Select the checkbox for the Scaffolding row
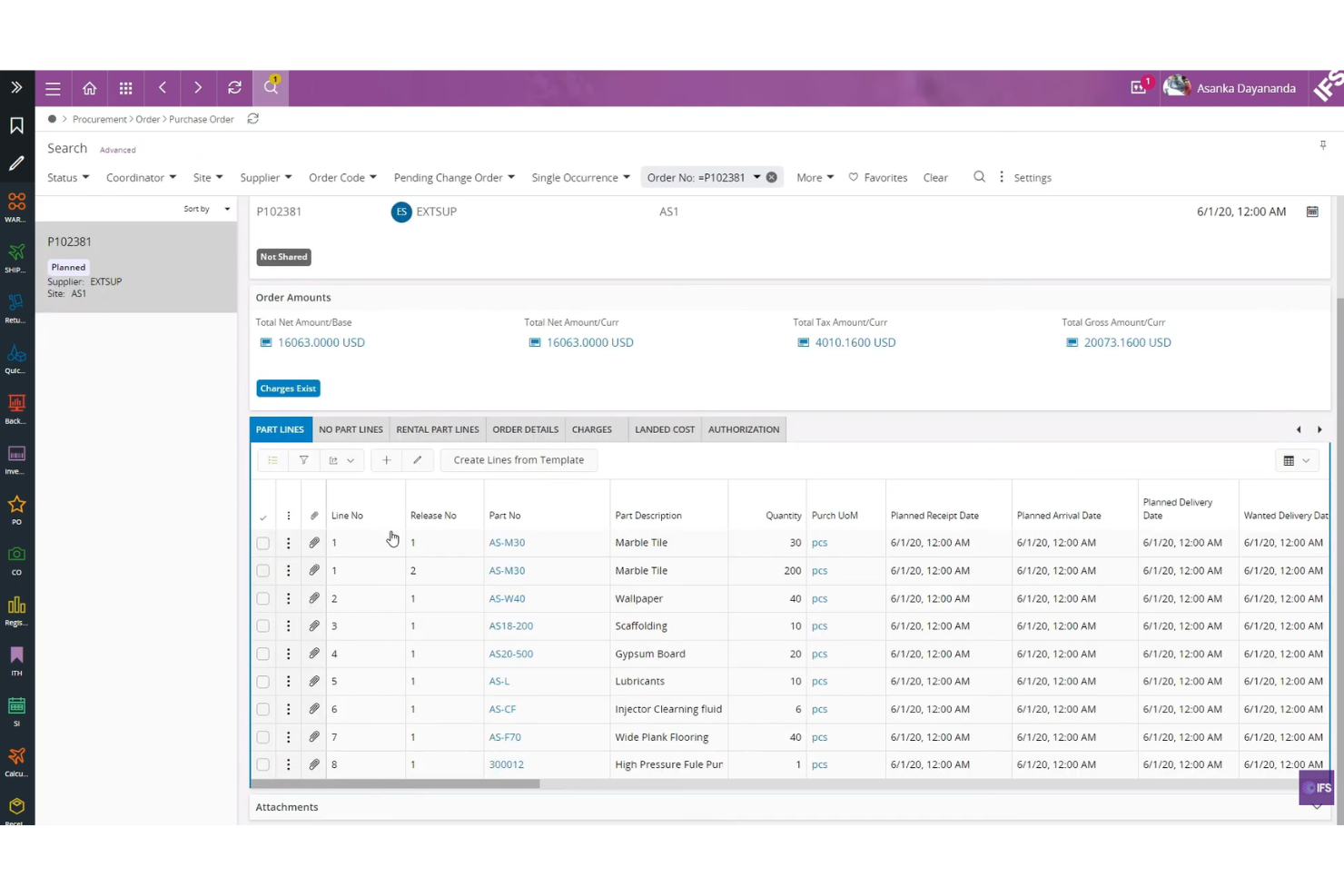 [262, 625]
